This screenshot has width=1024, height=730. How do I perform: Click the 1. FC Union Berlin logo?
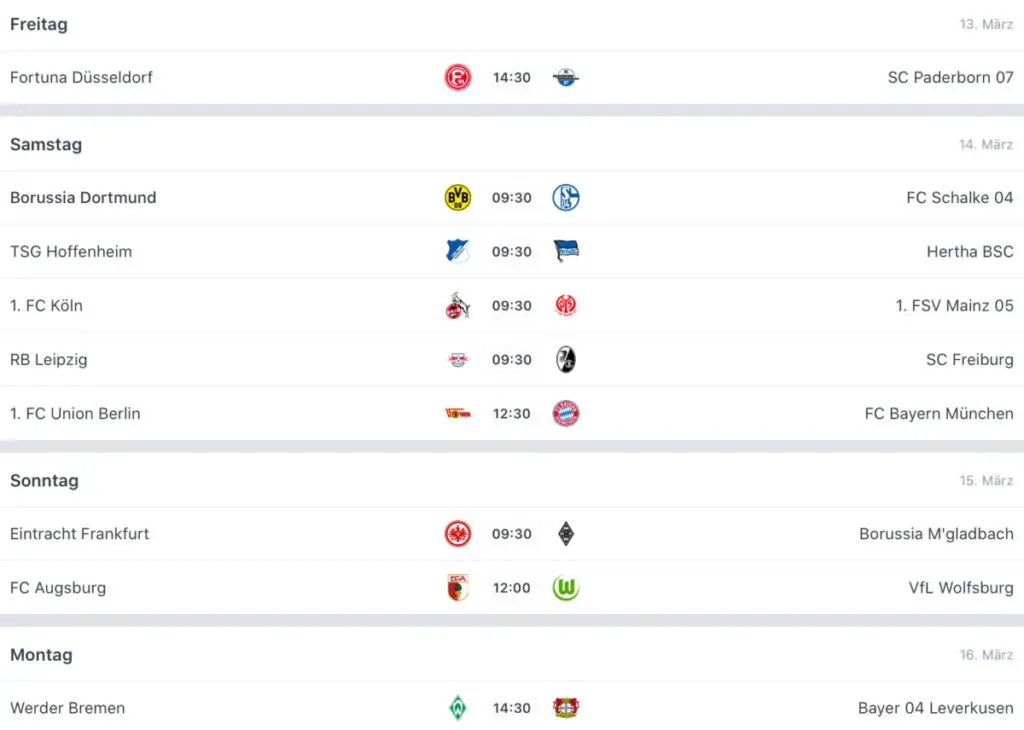458,413
